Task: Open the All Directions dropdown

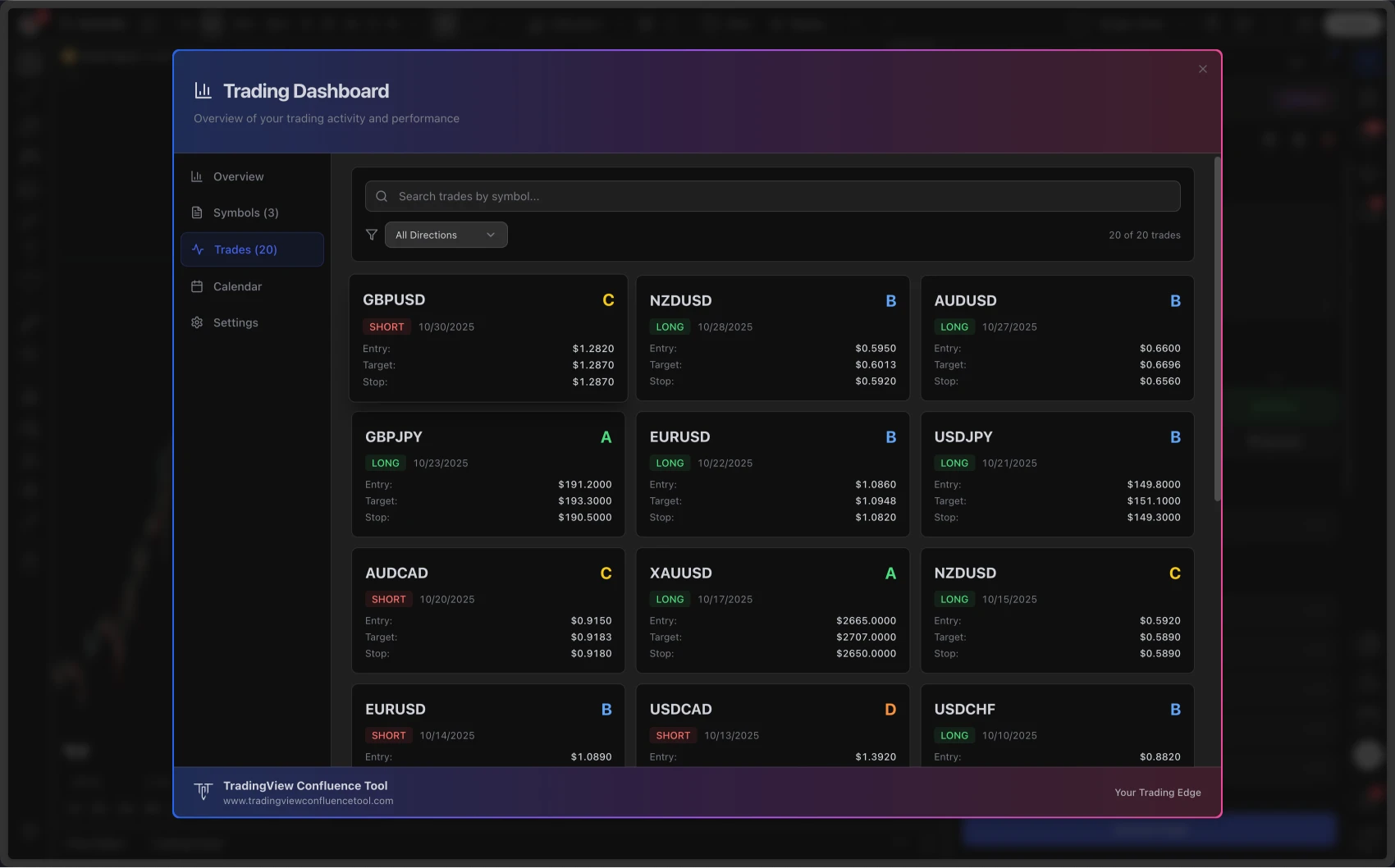Action: point(446,235)
